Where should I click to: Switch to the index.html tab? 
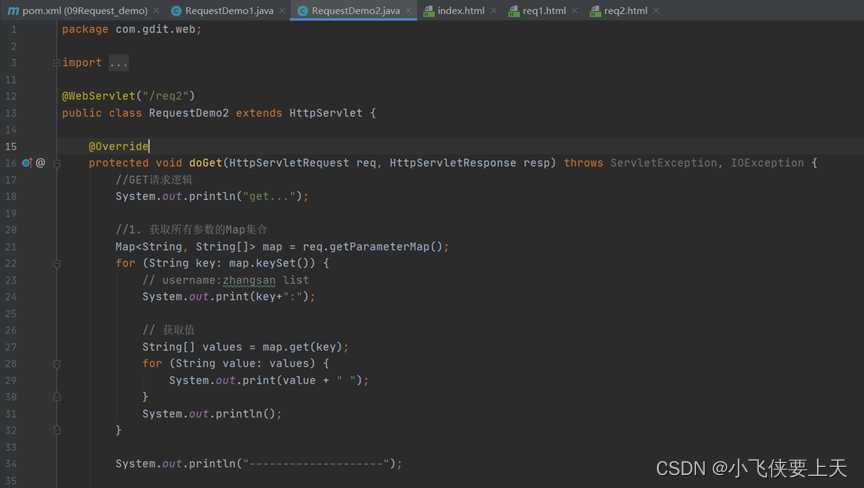[461, 11]
